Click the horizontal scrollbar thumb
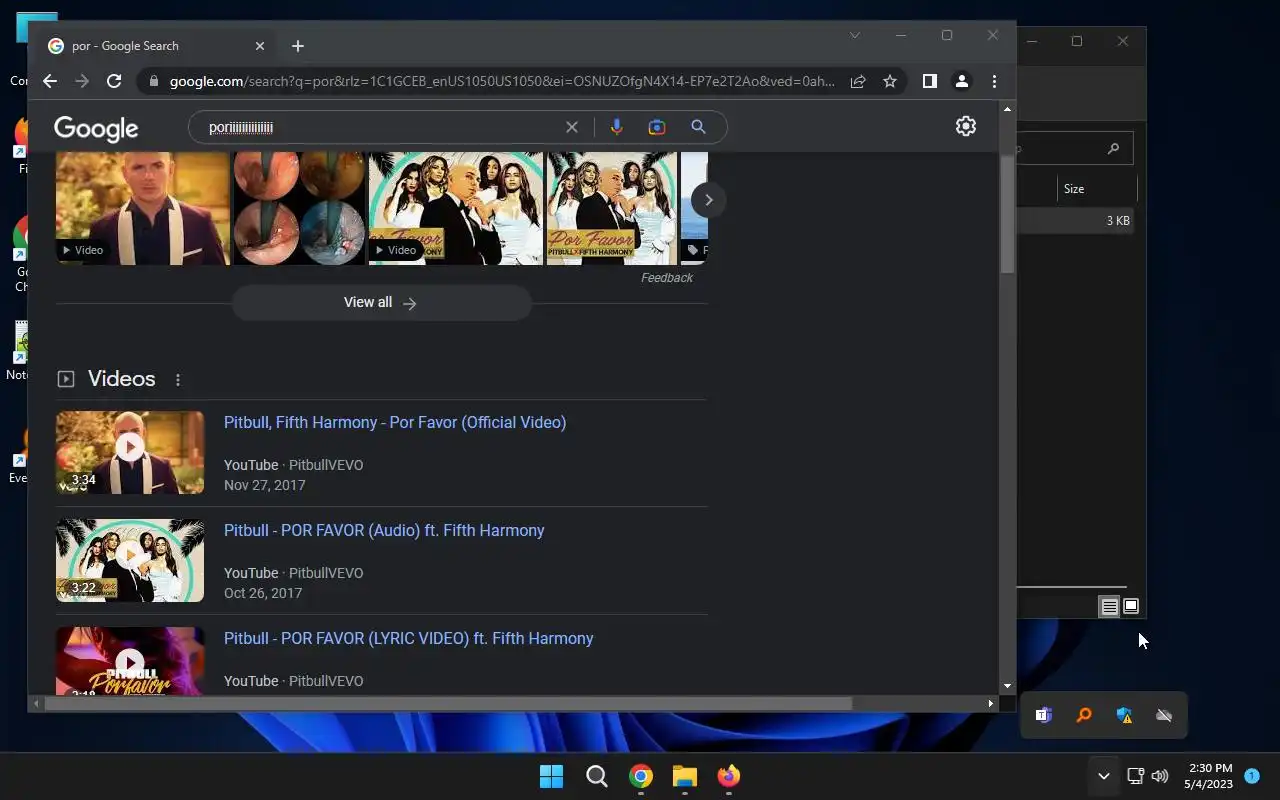 click(448, 703)
